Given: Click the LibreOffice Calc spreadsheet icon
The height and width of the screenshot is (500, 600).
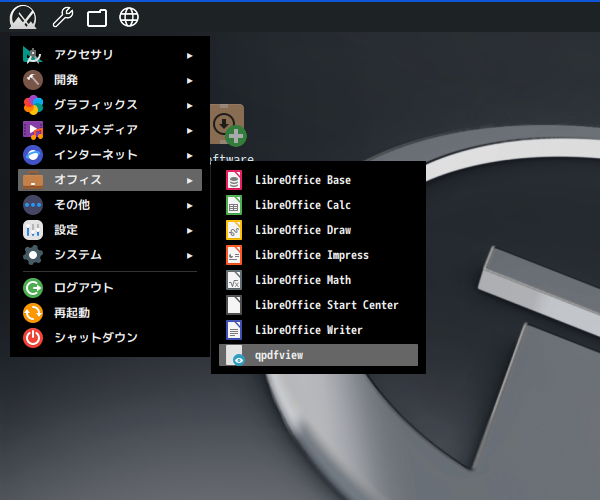Looking at the screenshot, I should coord(234,205).
